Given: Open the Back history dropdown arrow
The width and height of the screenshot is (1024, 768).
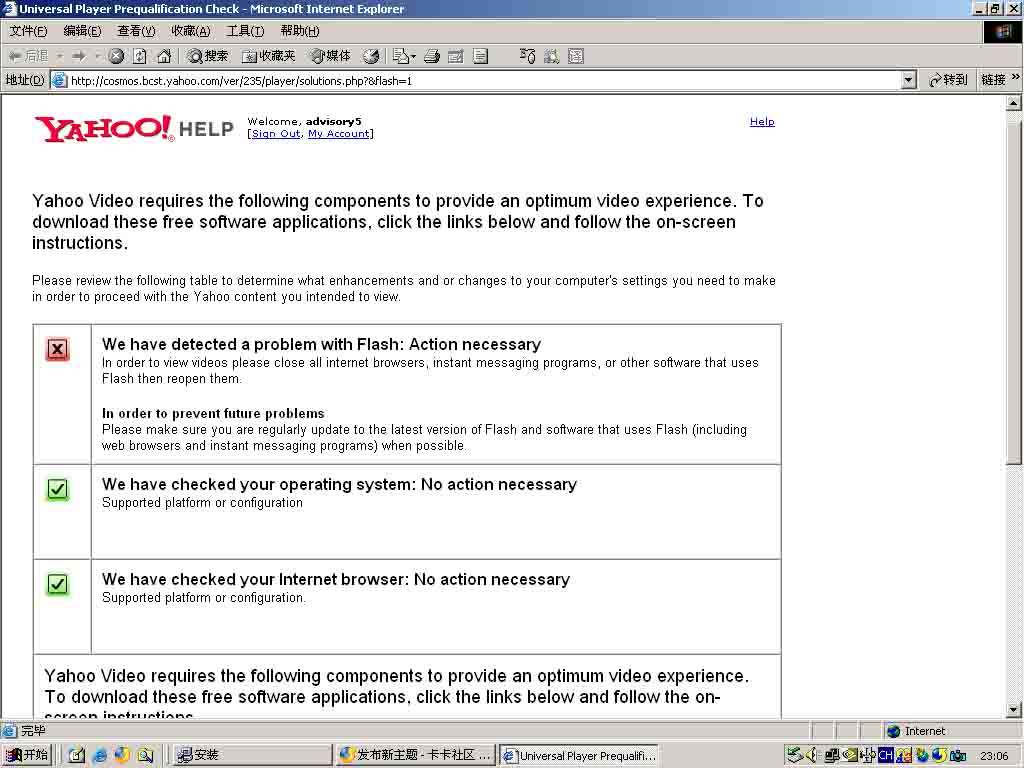Looking at the screenshot, I should coord(59,56).
